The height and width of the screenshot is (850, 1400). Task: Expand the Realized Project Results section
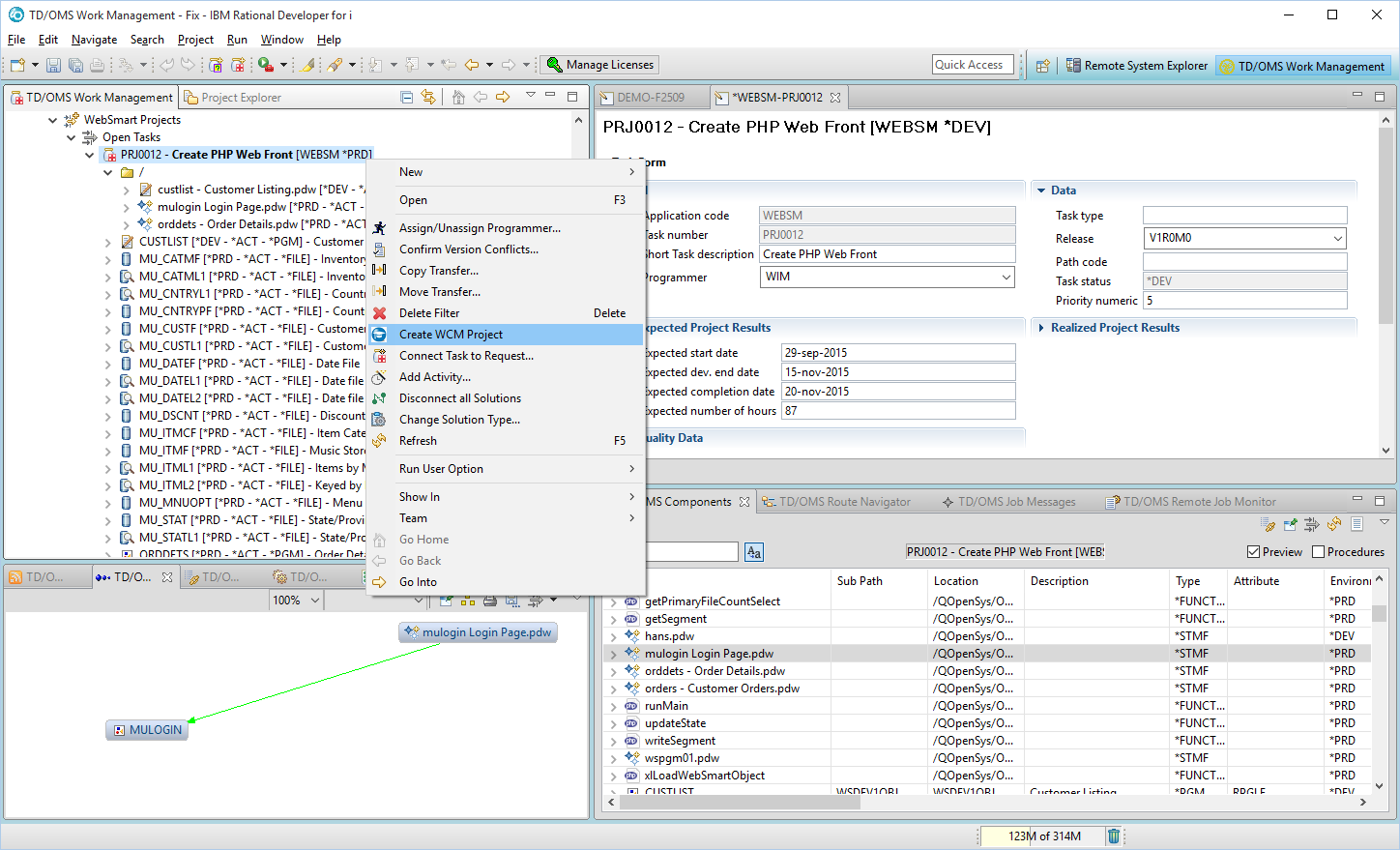coord(1041,328)
